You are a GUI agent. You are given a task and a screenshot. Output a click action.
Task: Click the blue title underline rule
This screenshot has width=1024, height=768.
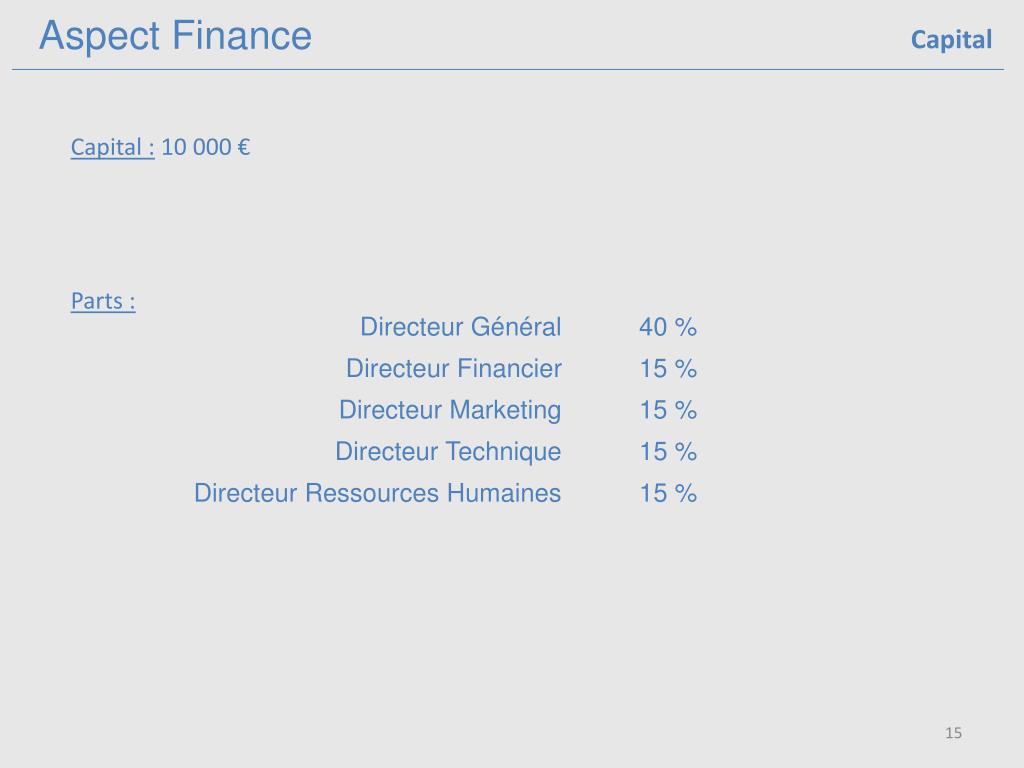pyautogui.click(x=507, y=69)
